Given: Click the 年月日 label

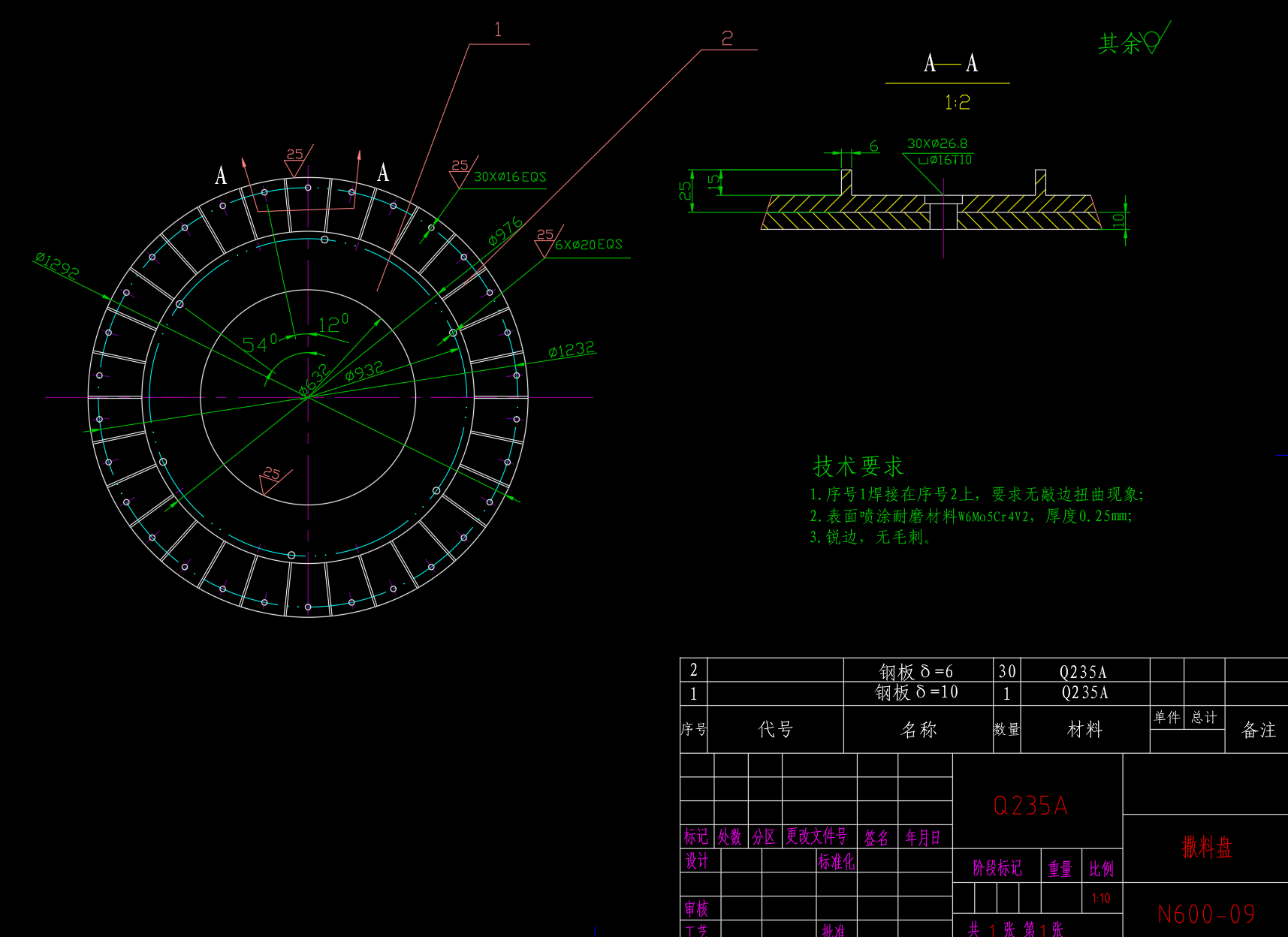Looking at the screenshot, I should tap(923, 838).
